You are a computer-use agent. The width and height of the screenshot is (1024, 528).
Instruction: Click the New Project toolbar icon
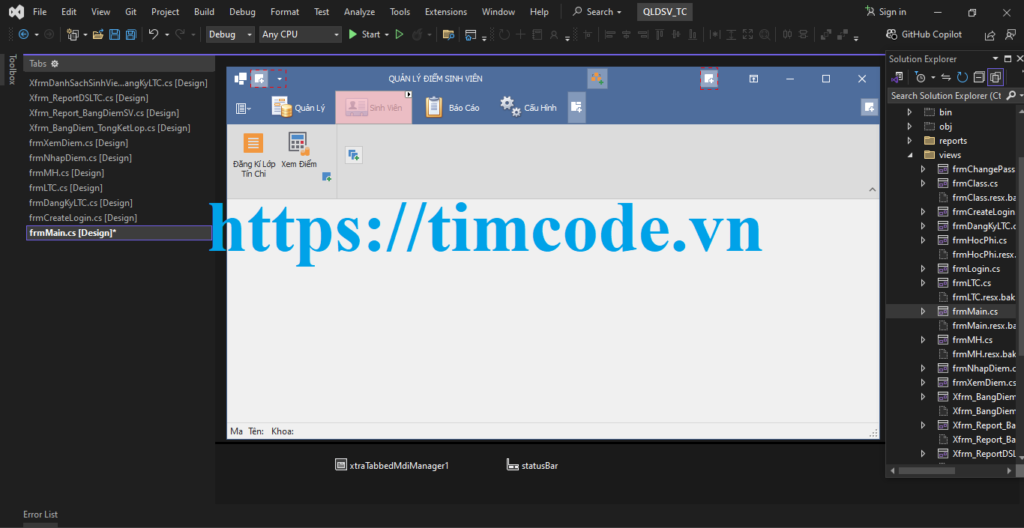click(72, 35)
